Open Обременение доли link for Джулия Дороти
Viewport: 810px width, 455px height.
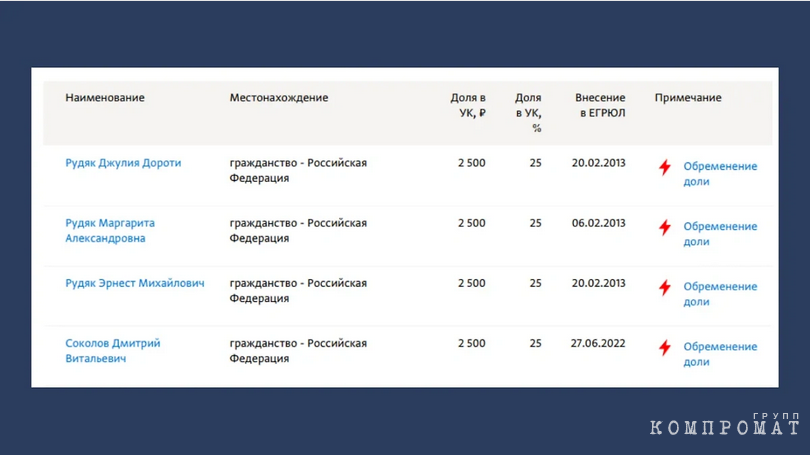tap(720, 174)
